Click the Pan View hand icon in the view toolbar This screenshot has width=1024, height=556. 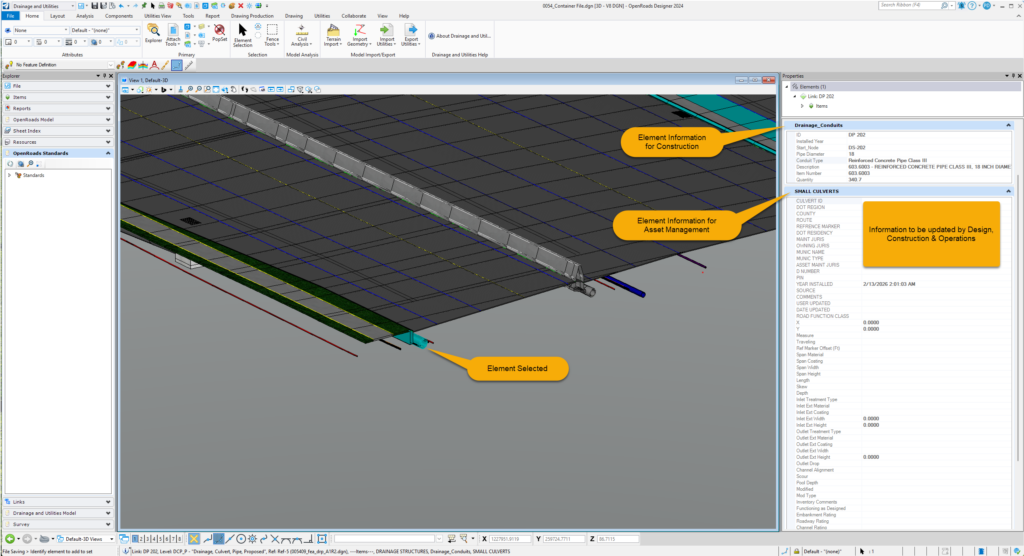pos(233,90)
